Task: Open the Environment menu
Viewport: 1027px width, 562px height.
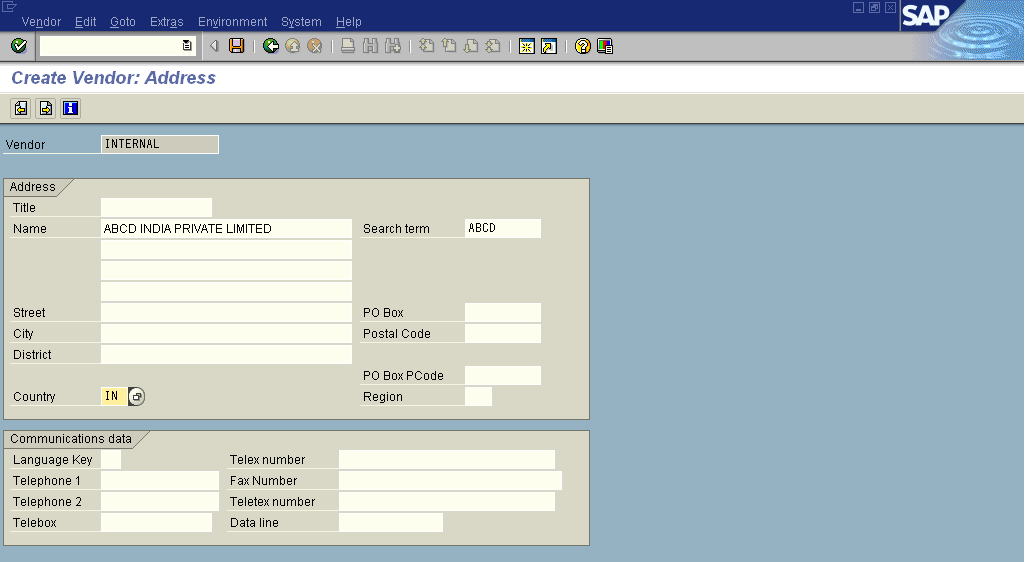Action: pyautogui.click(x=232, y=22)
